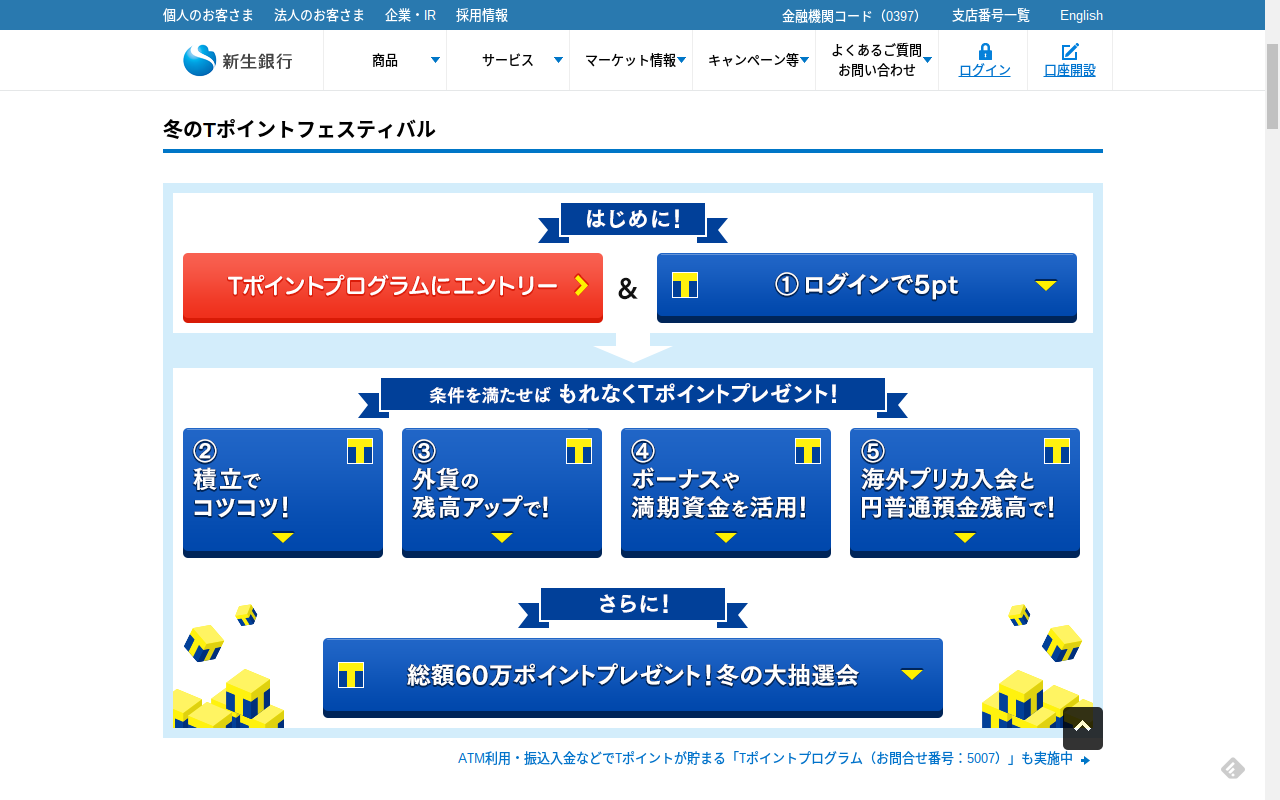
Task: Open the よくあるご質問 お問い合わせ menu
Action: pos(877,60)
